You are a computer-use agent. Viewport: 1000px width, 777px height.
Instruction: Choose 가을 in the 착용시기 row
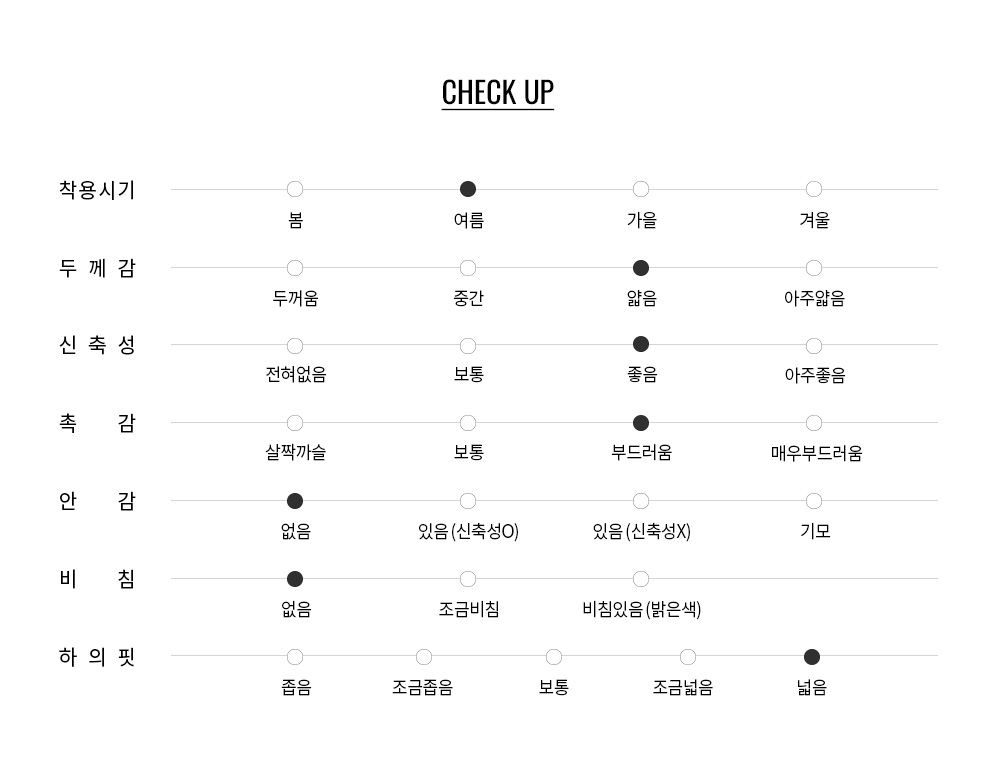(x=641, y=189)
